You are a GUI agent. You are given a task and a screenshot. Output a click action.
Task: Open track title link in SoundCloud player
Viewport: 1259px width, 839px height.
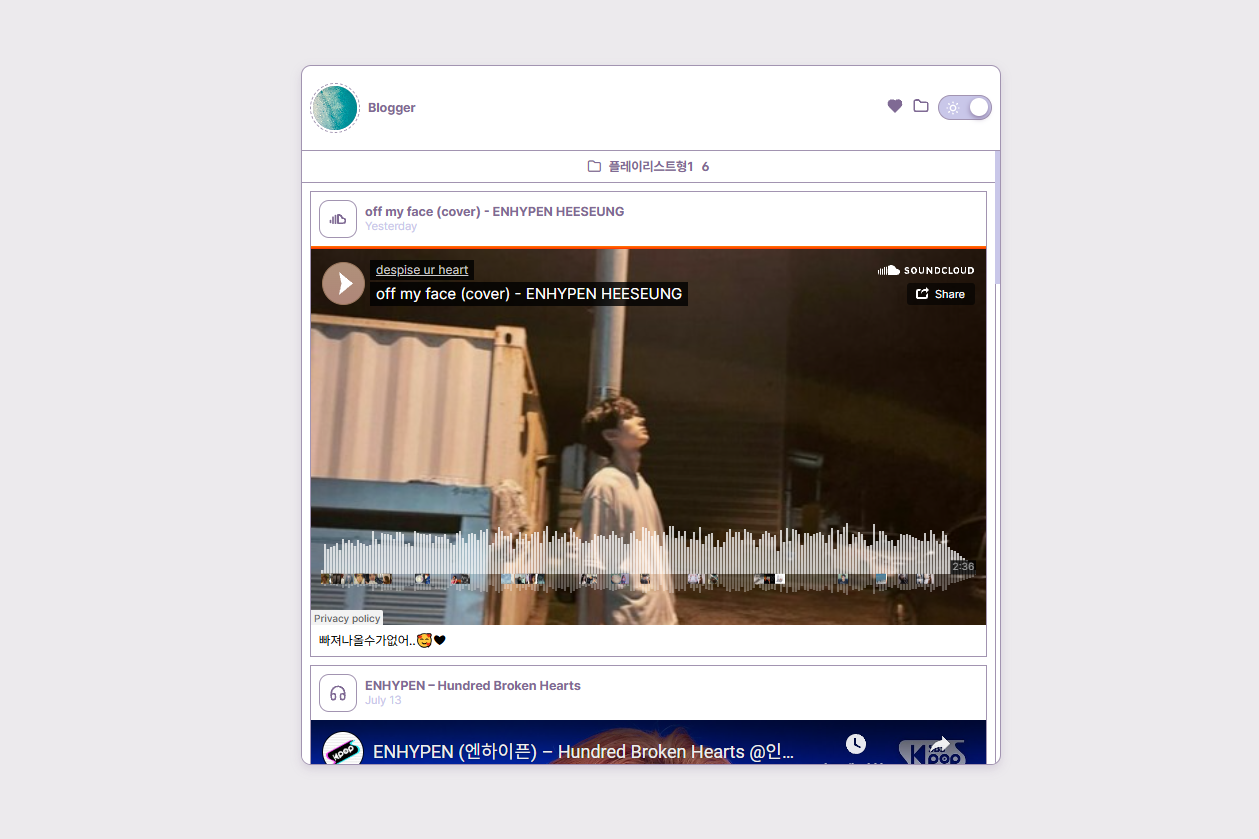click(529, 294)
